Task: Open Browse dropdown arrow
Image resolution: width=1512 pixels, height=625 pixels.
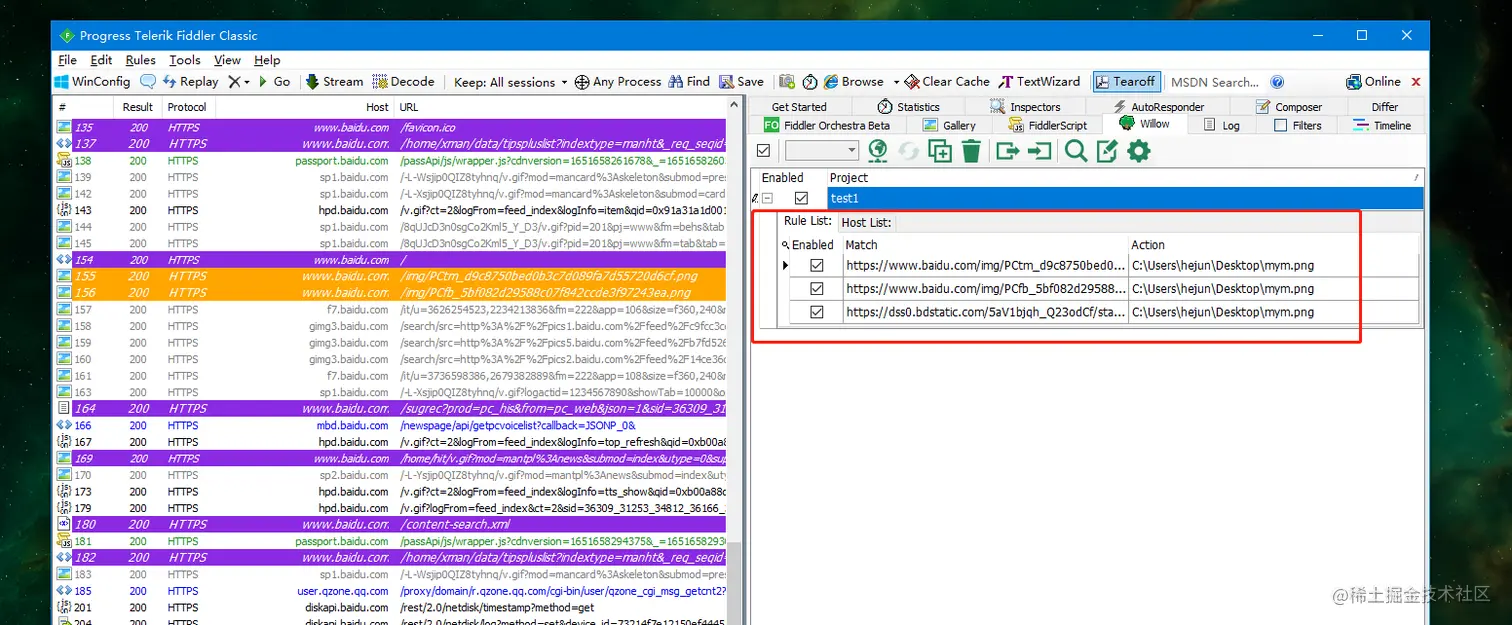Action: click(896, 82)
